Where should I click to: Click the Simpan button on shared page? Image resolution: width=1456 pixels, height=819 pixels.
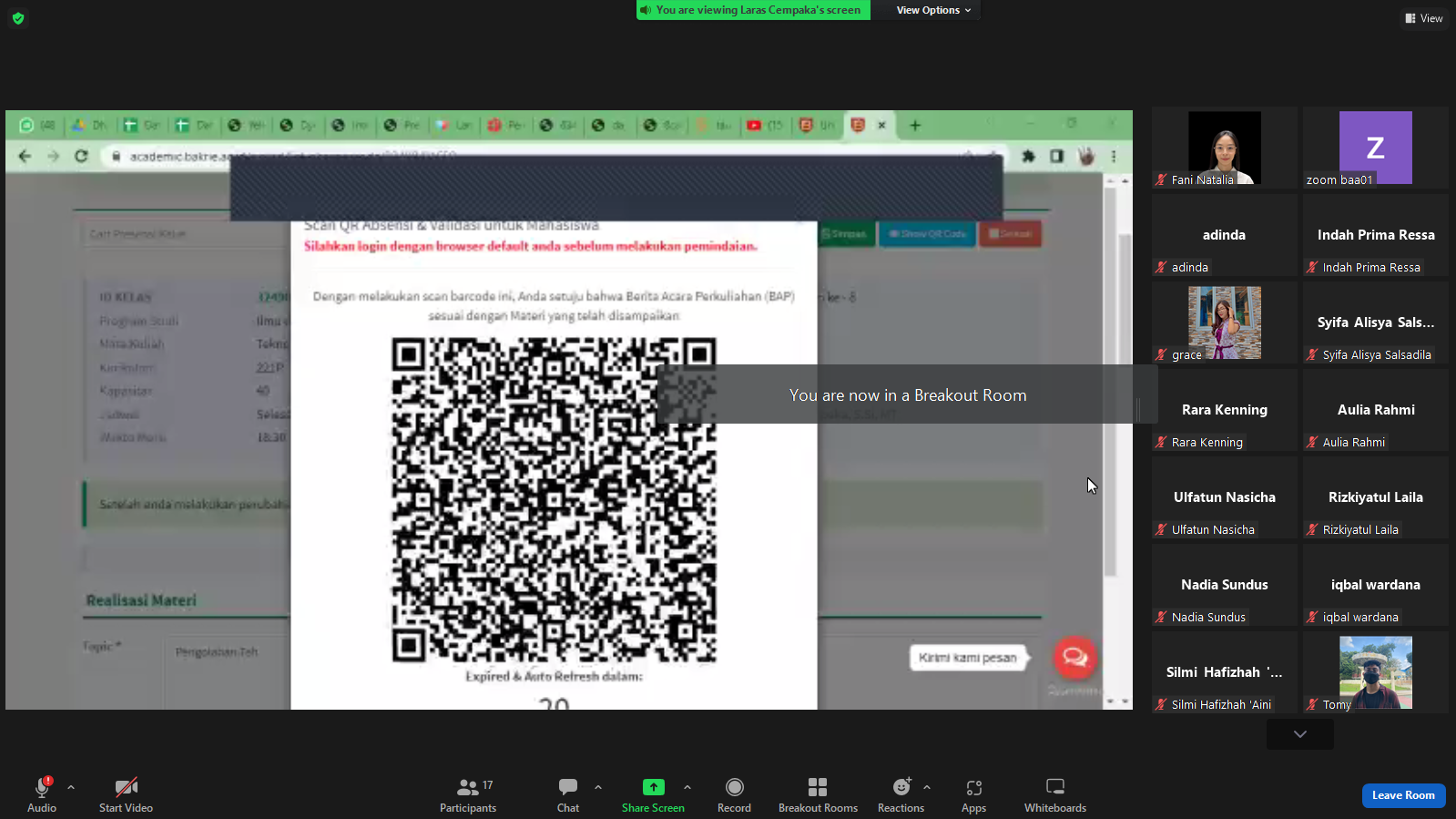(845, 234)
